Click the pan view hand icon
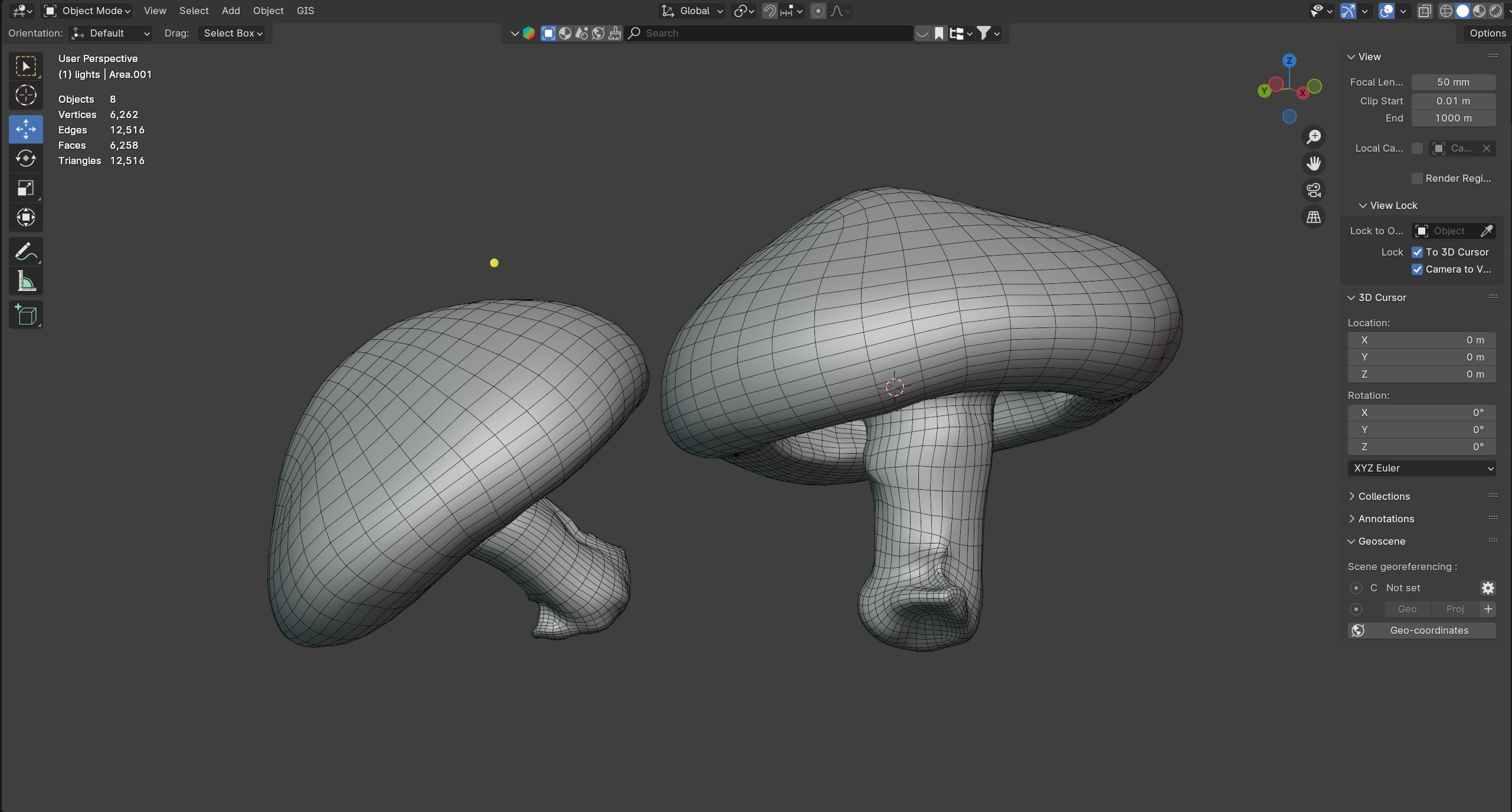This screenshot has height=812, width=1512. 1314,163
